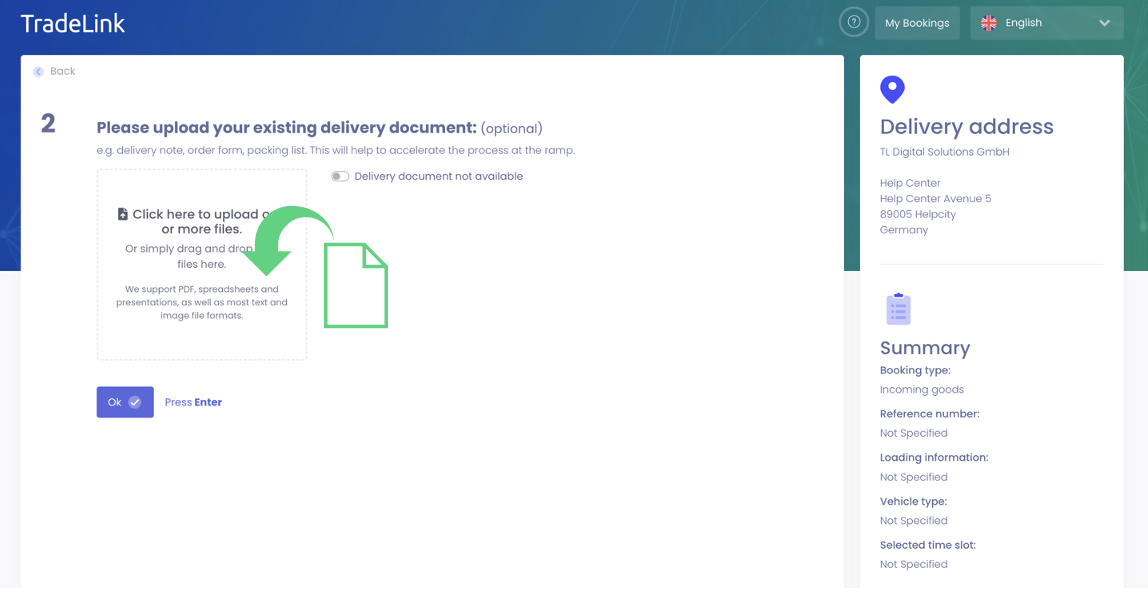The width and height of the screenshot is (1148, 600).
Task: Click the upload file icon in dropzone
Action: [123, 214]
